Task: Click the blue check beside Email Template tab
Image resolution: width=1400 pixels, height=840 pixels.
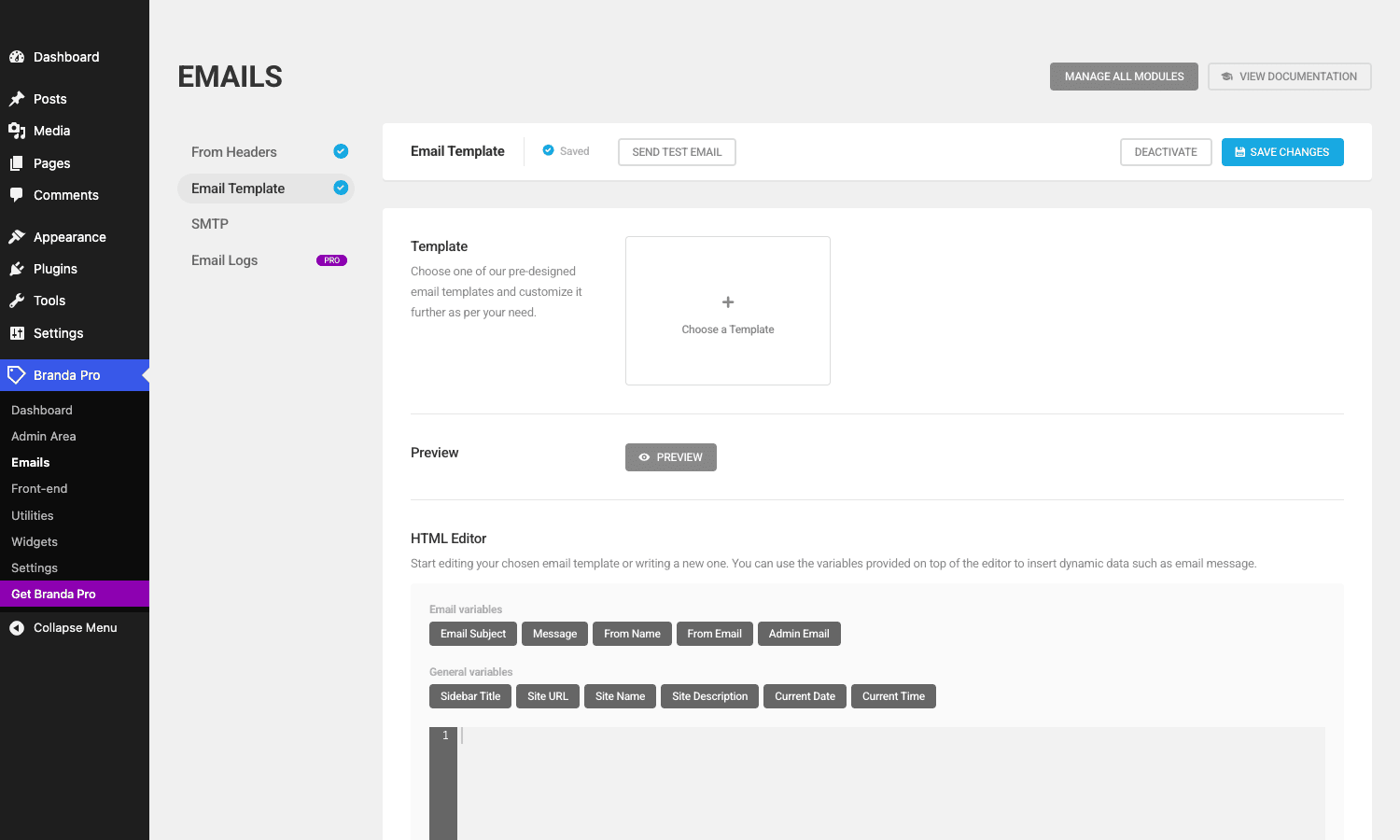Action: pyautogui.click(x=341, y=188)
